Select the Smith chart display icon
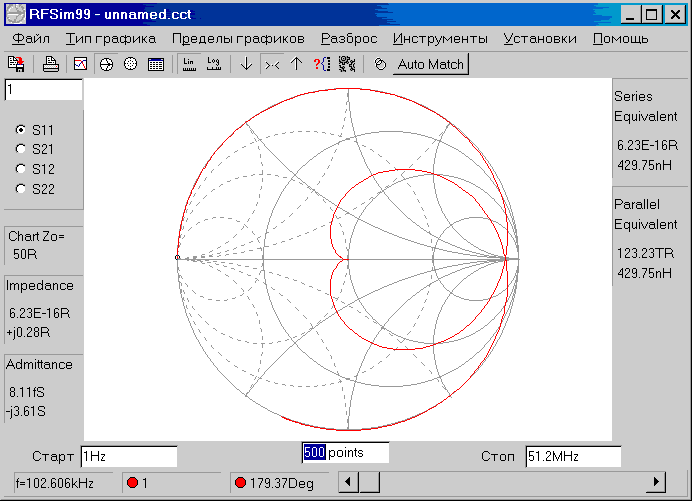The image size is (692, 501). click(106, 64)
